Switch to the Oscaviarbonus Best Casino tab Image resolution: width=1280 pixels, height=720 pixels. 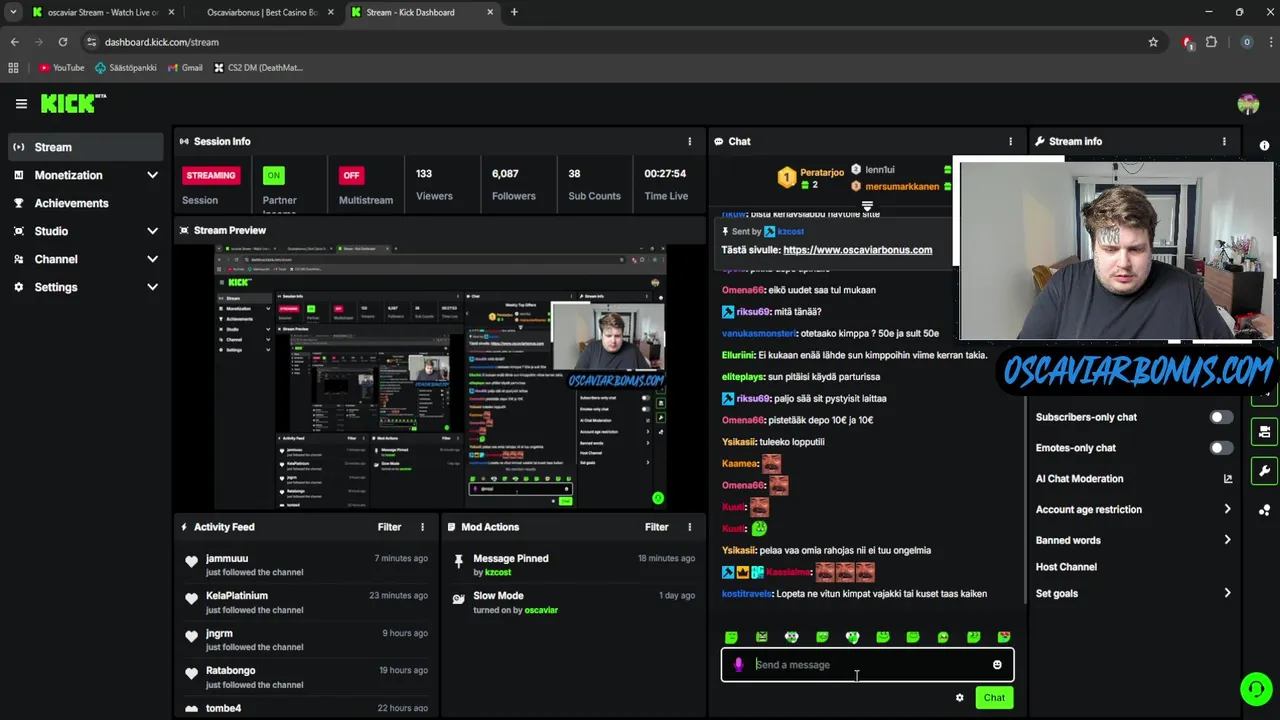coord(262,12)
